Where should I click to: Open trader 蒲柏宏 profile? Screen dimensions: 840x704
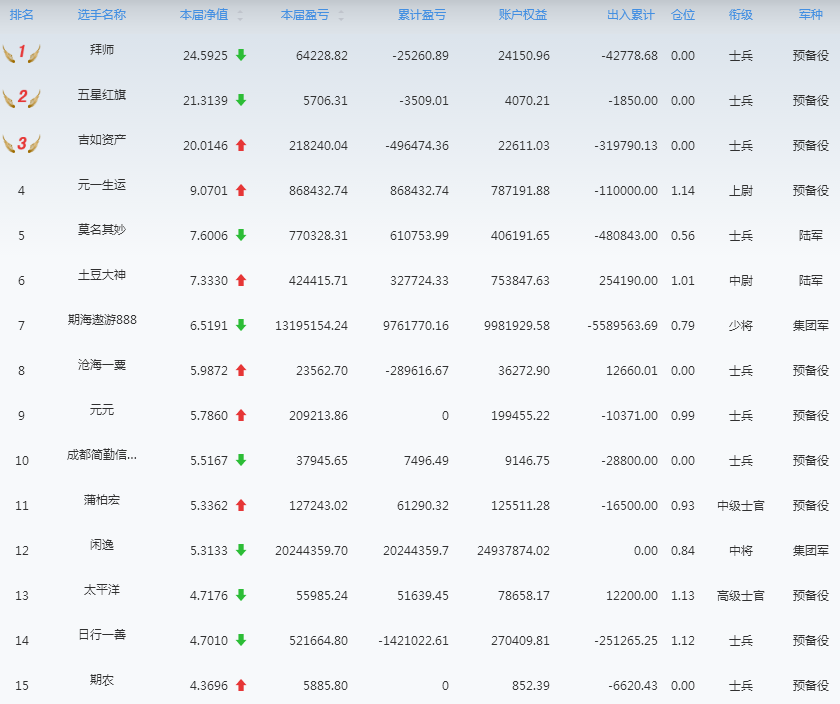click(102, 500)
